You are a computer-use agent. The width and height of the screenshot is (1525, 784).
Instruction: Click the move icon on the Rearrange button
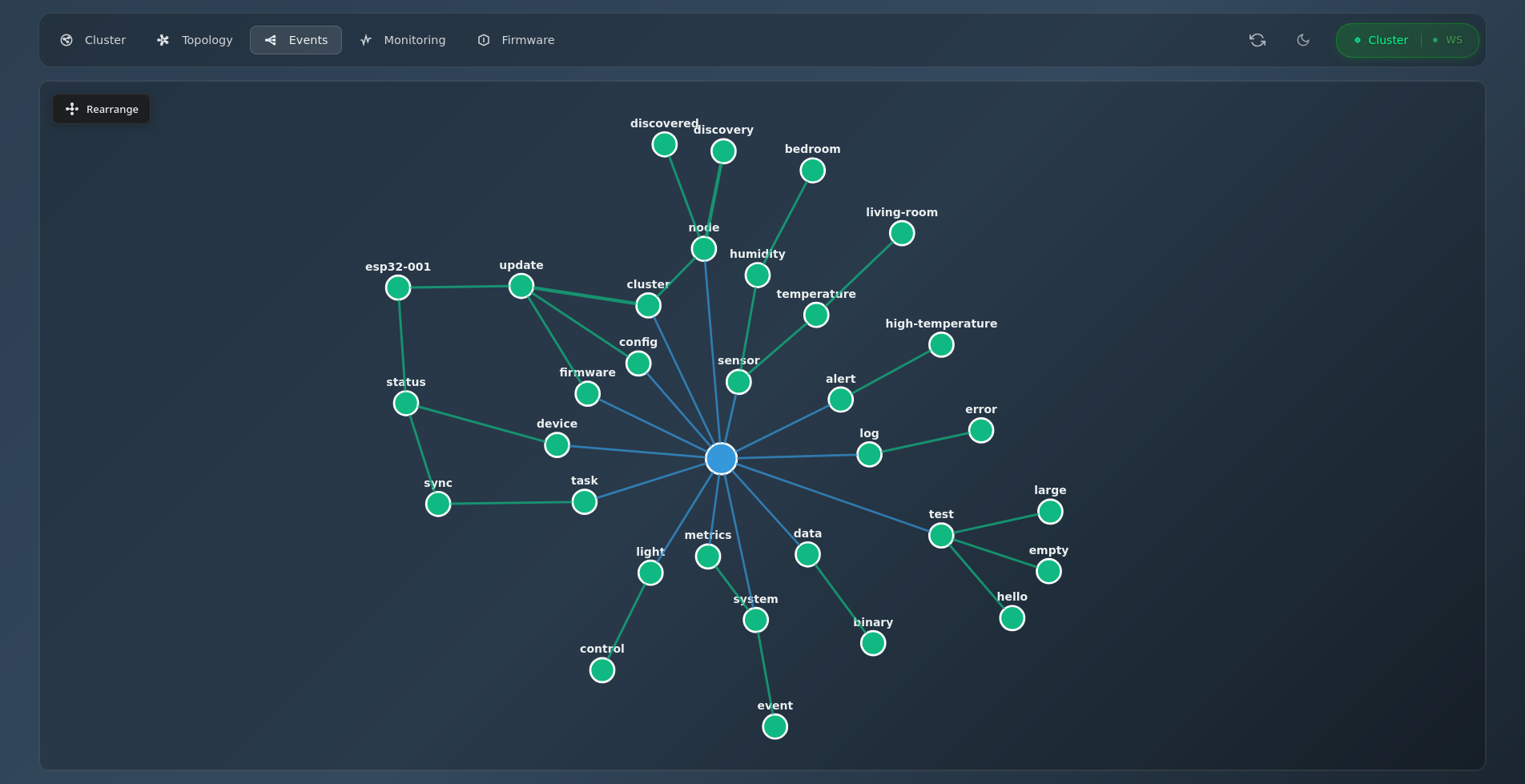coord(72,109)
